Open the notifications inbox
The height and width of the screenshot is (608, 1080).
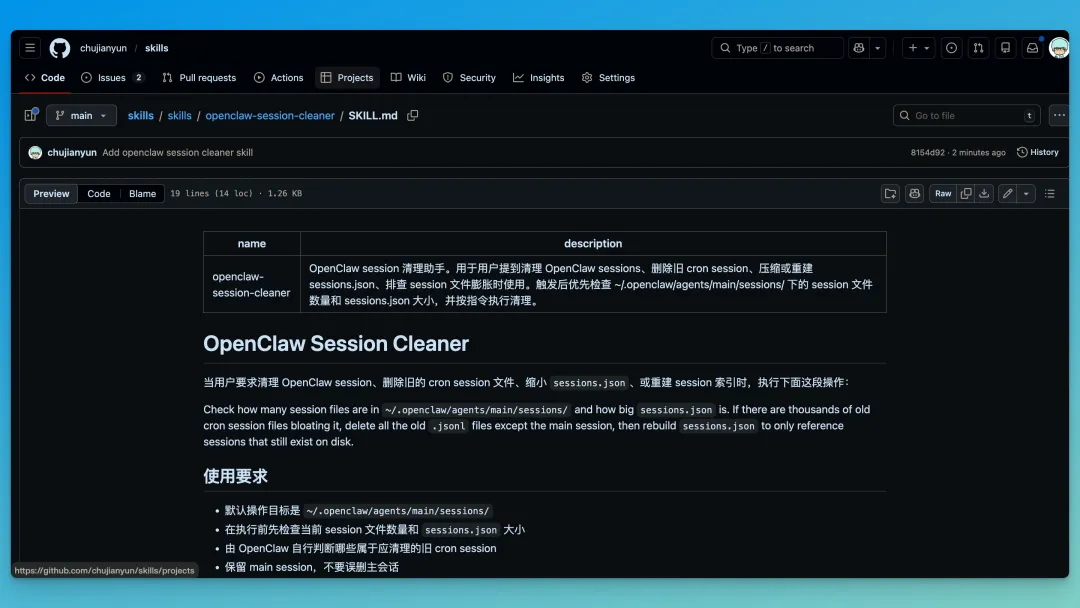1032,48
